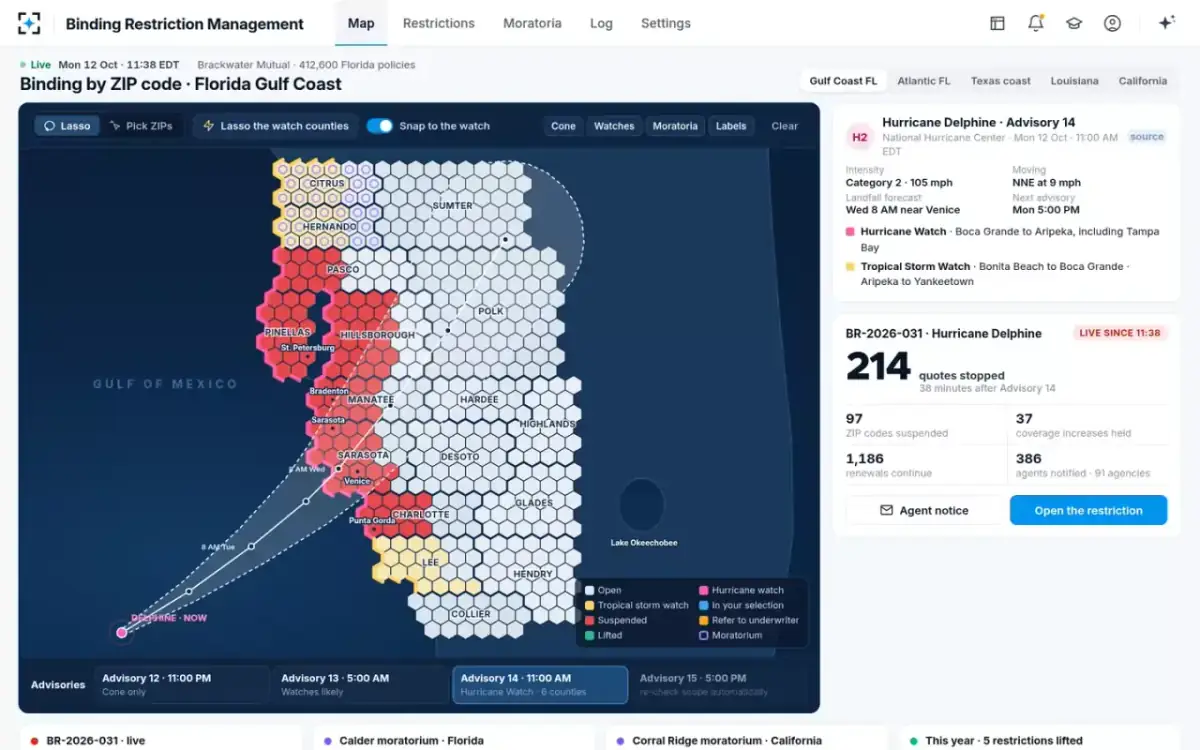This screenshot has height=750, width=1200.
Task: Open the notifications bell
Action: point(1036,23)
